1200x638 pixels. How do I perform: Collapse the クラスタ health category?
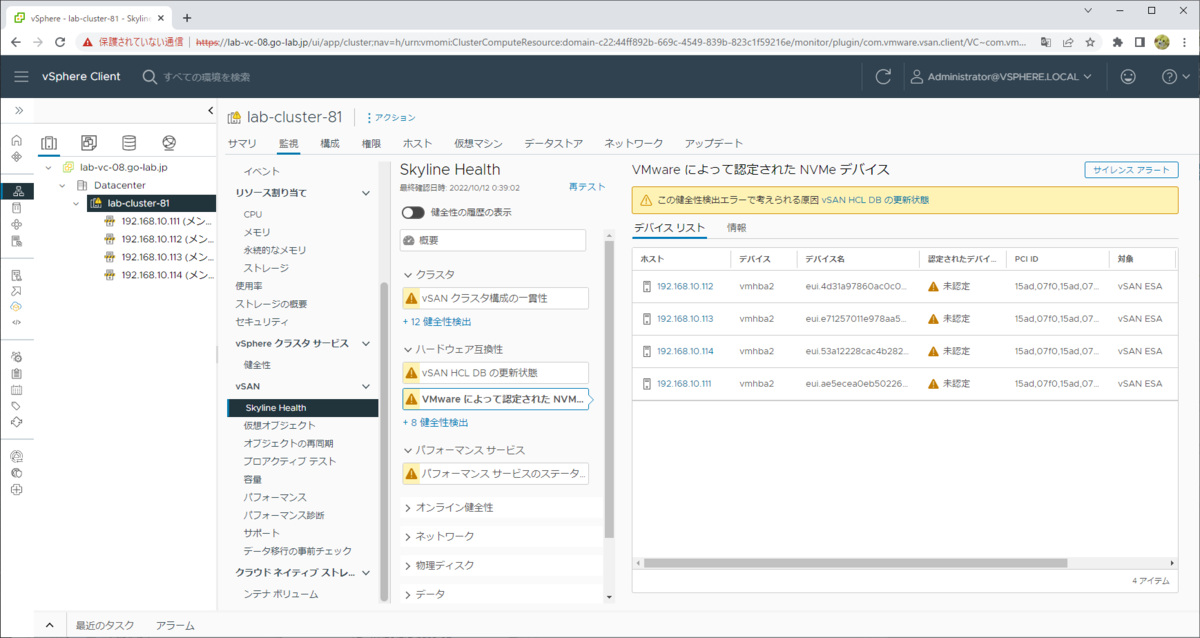coord(408,274)
